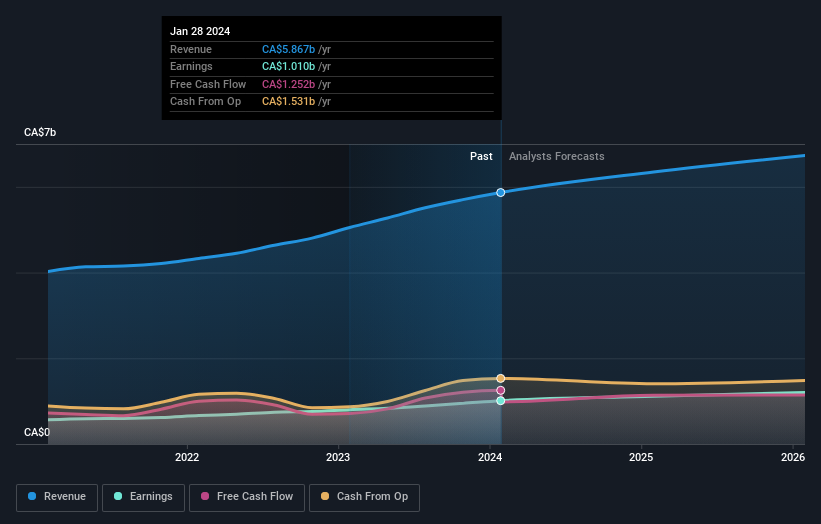Click the teal Earnings legend dot
This screenshot has width=821, height=524.
coord(118,496)
